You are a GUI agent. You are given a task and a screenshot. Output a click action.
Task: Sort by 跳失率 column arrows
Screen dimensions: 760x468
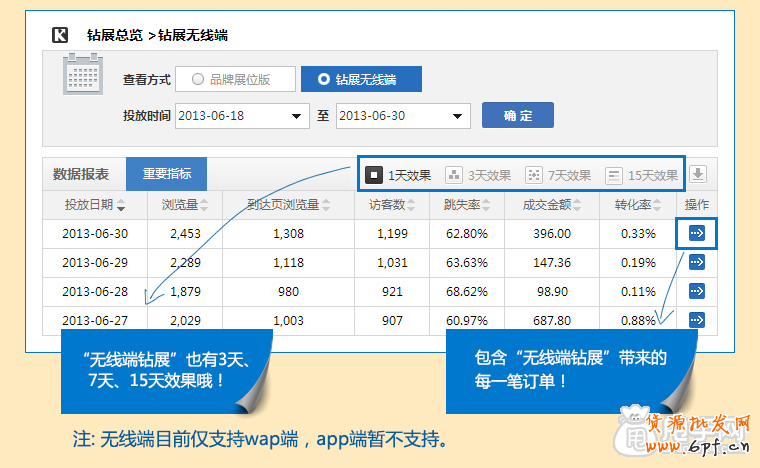(x=486, y=205)
